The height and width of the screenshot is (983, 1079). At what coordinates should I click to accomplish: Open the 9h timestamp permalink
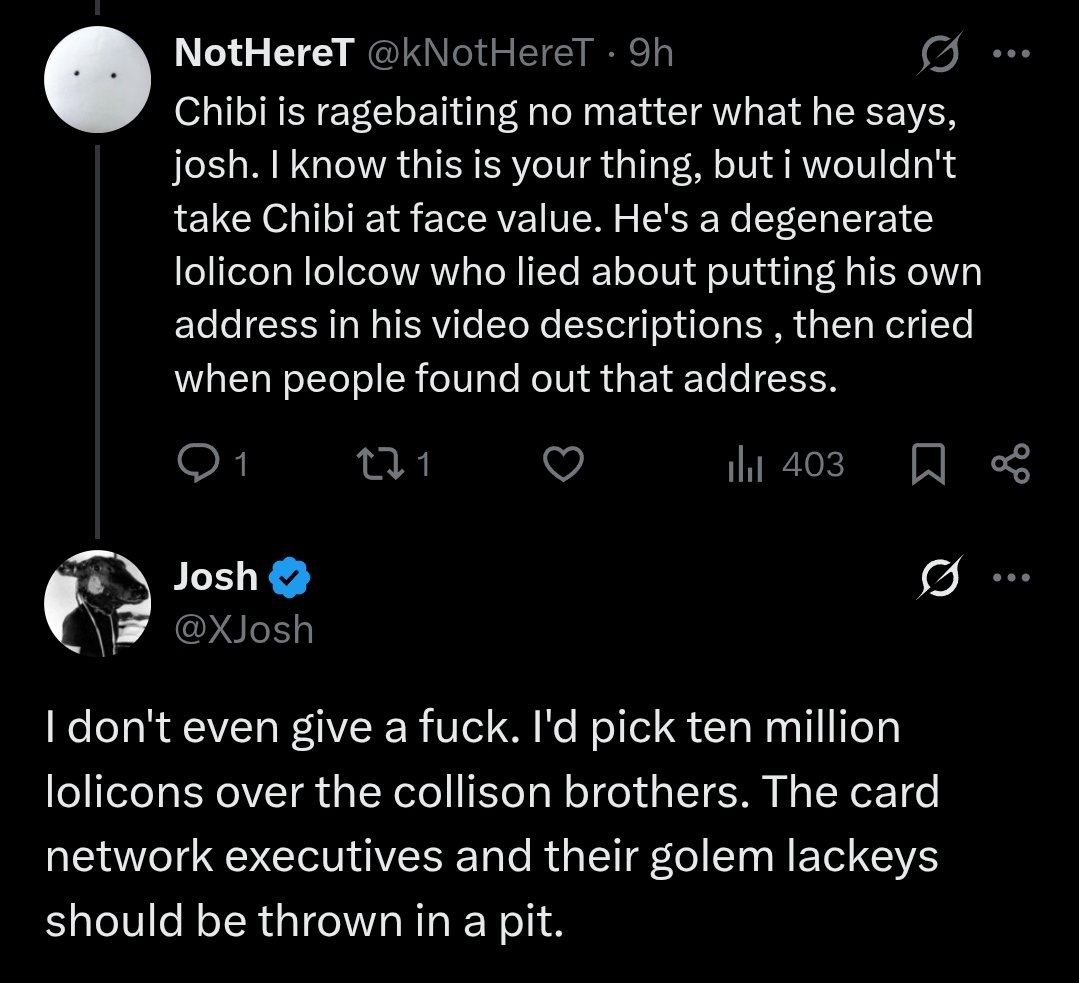(651, 53)
